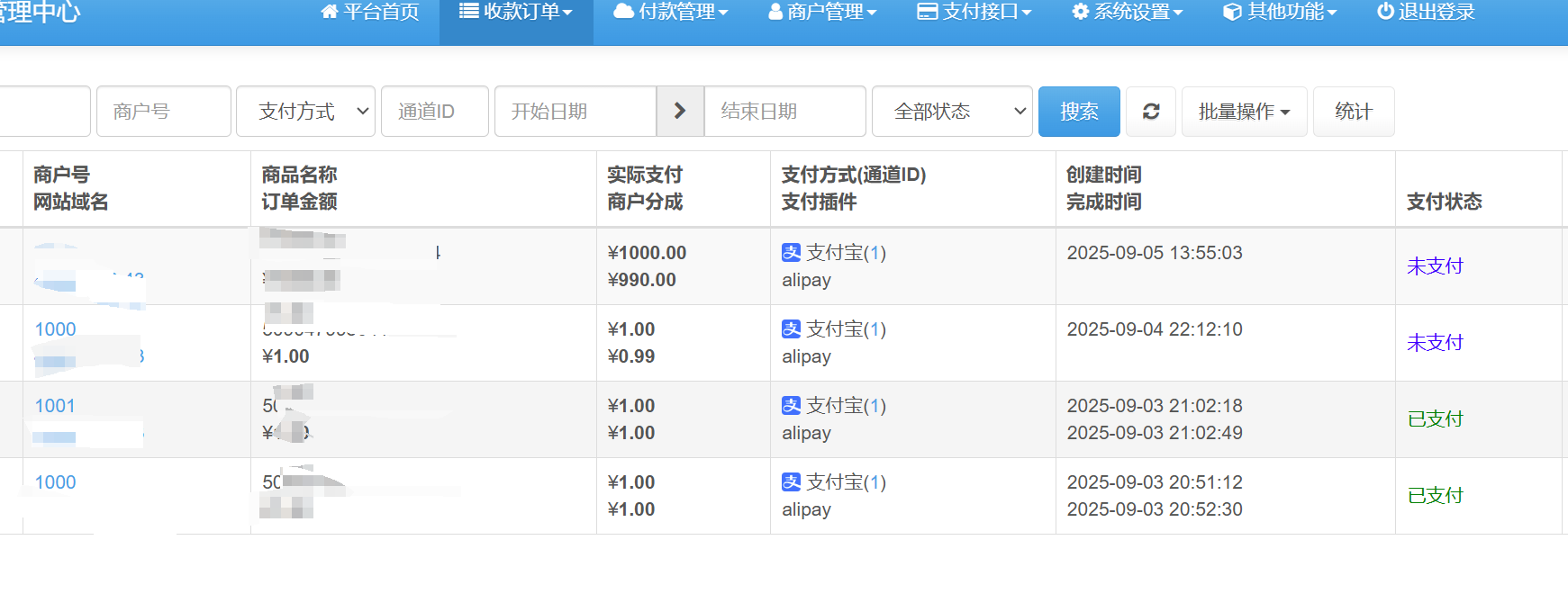This screenshot has height=603, width=1568.
Task: Open the 支付接口 dropdown menu
Action: (x=974, y=12)
